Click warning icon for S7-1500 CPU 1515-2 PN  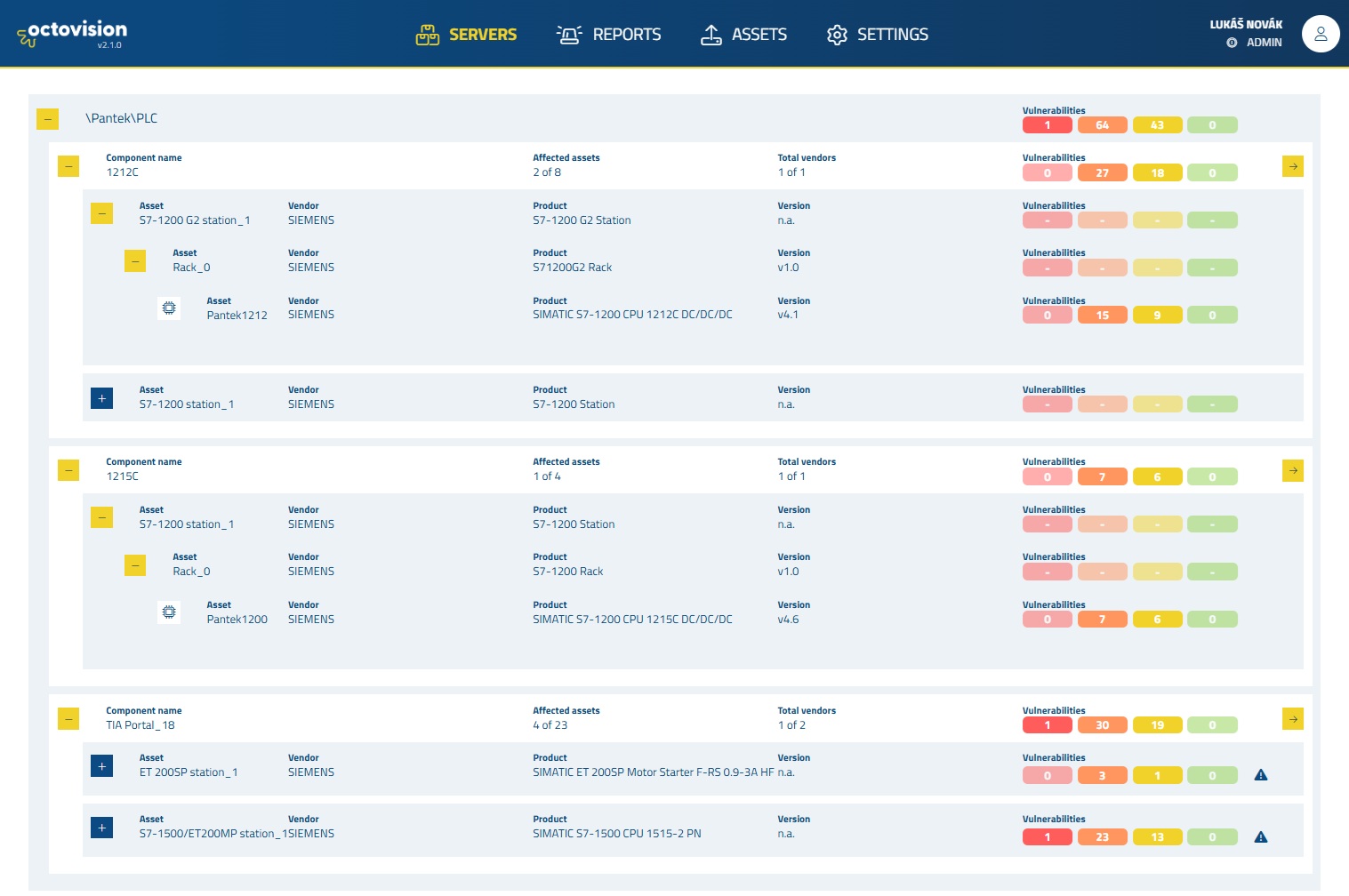(1261, 837)
